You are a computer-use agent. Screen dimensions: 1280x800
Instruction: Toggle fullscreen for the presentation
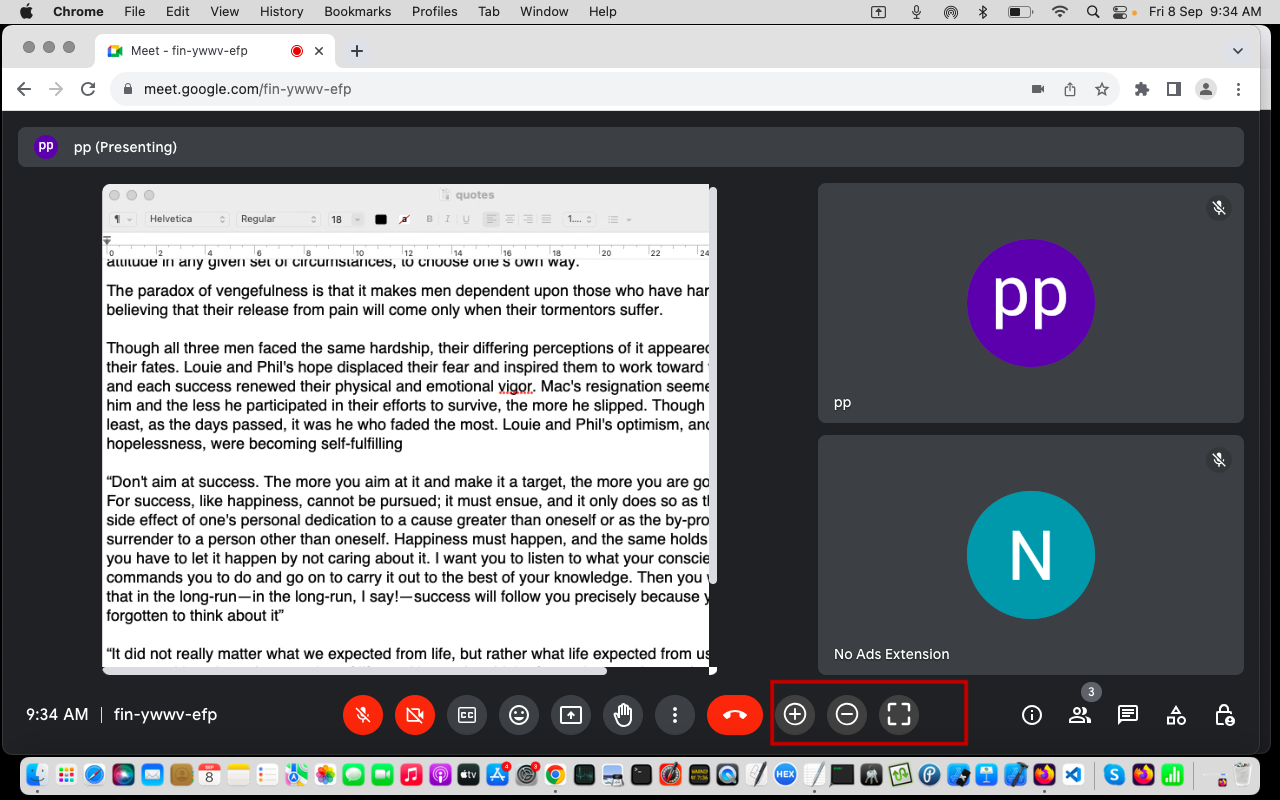pos(898,714)
